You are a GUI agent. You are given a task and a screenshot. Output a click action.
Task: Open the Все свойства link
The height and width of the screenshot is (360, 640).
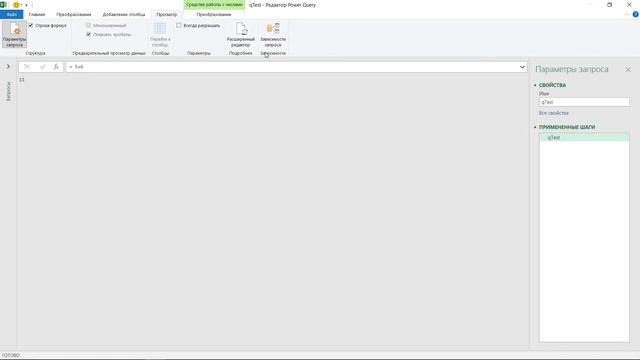pyautogui.click(x=553, y=113)
